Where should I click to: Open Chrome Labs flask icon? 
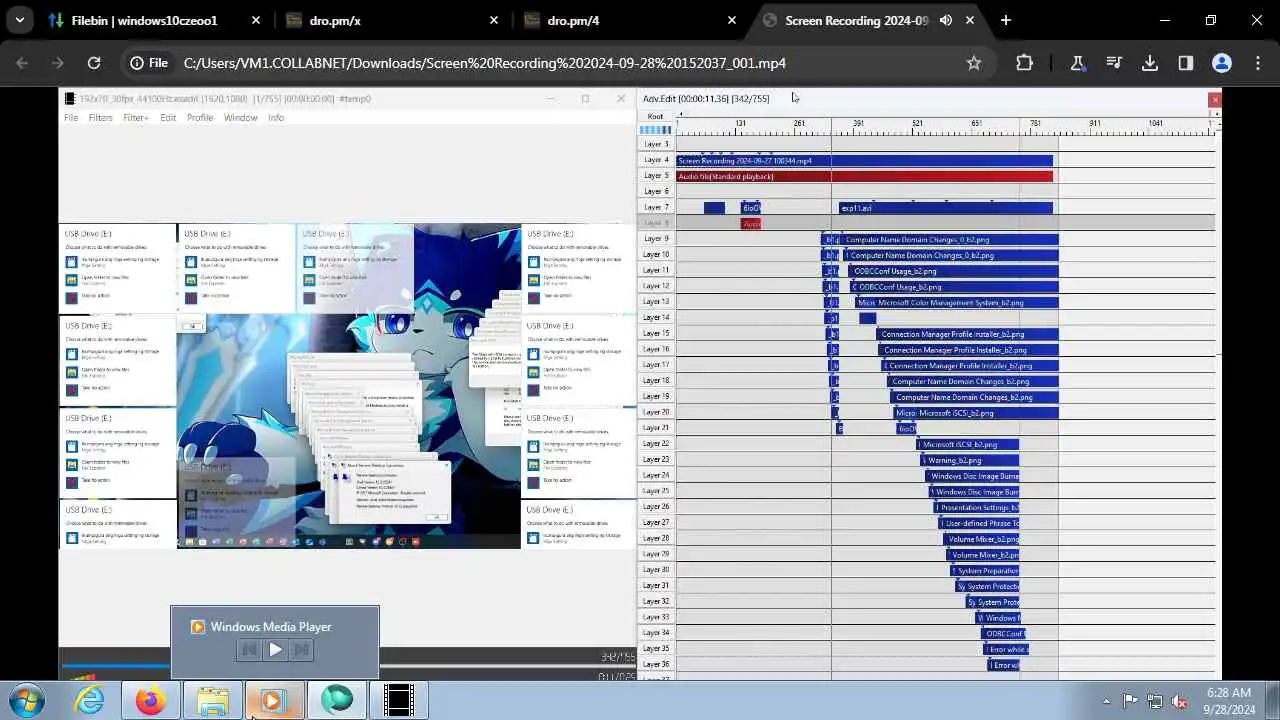[x=1078, y=63]
